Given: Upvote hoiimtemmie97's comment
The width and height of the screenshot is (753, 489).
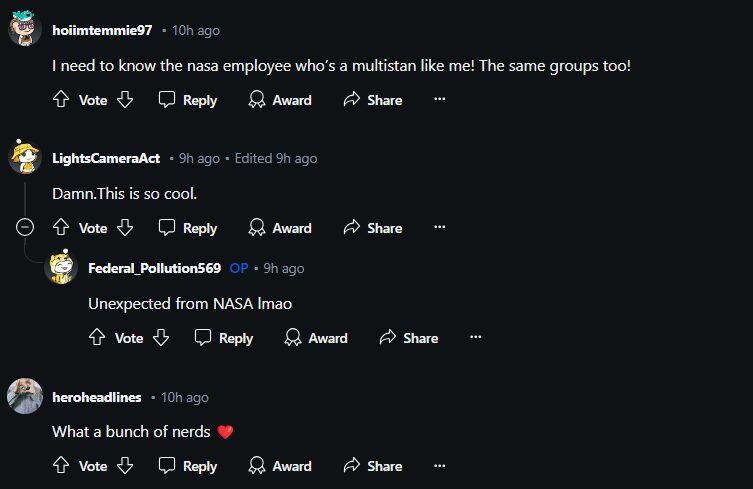Looking at the screenshot, I should pos(60,100).
